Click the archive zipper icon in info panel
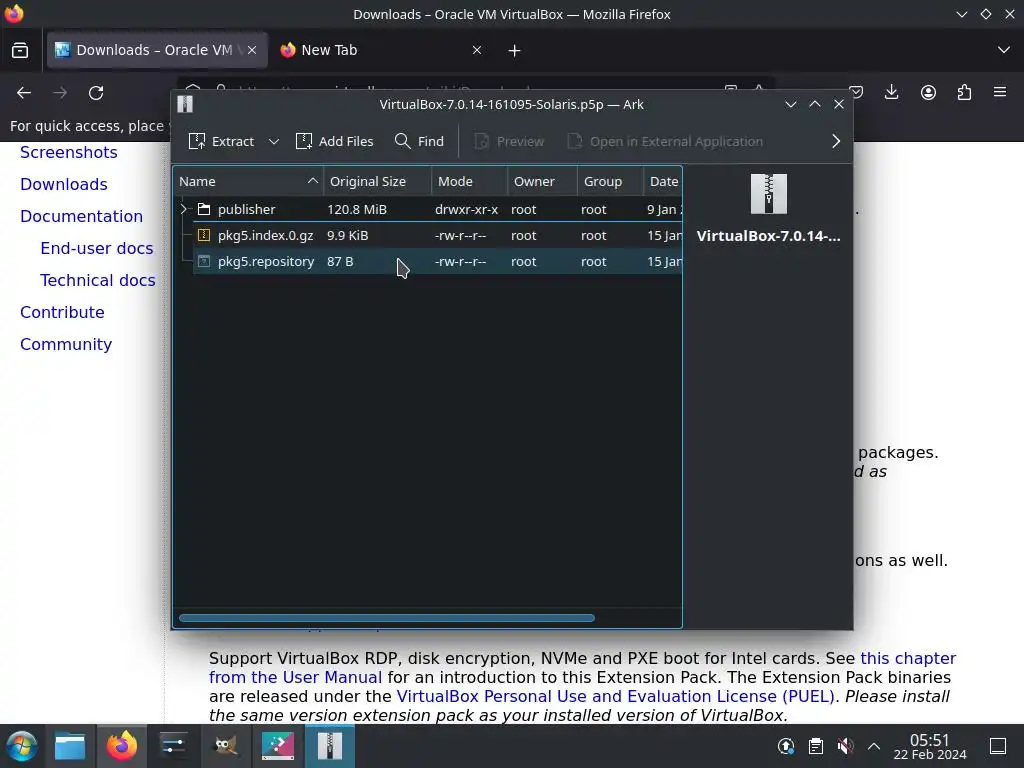1024x768 pixels. (769, 194)
